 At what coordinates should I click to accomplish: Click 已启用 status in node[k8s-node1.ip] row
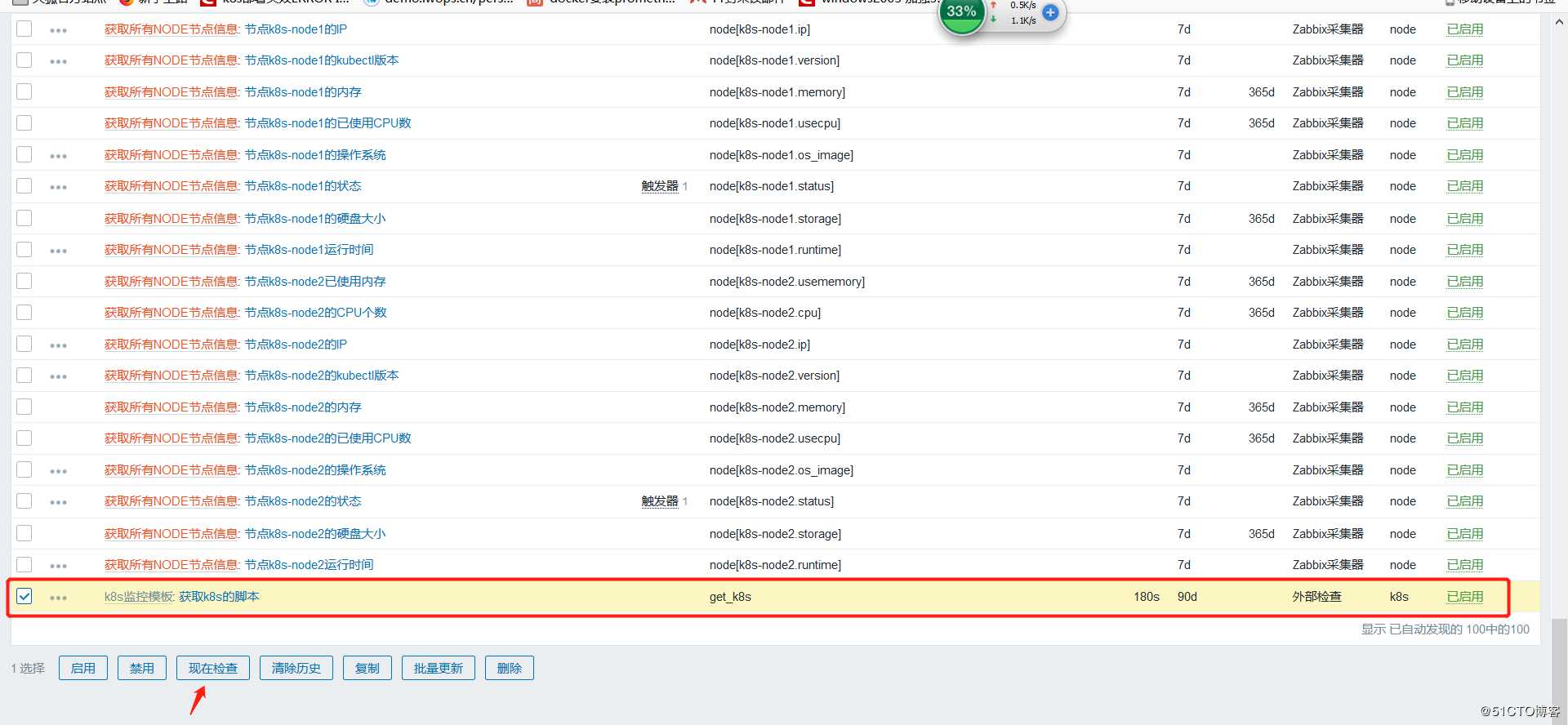[x=1465, y=29]
